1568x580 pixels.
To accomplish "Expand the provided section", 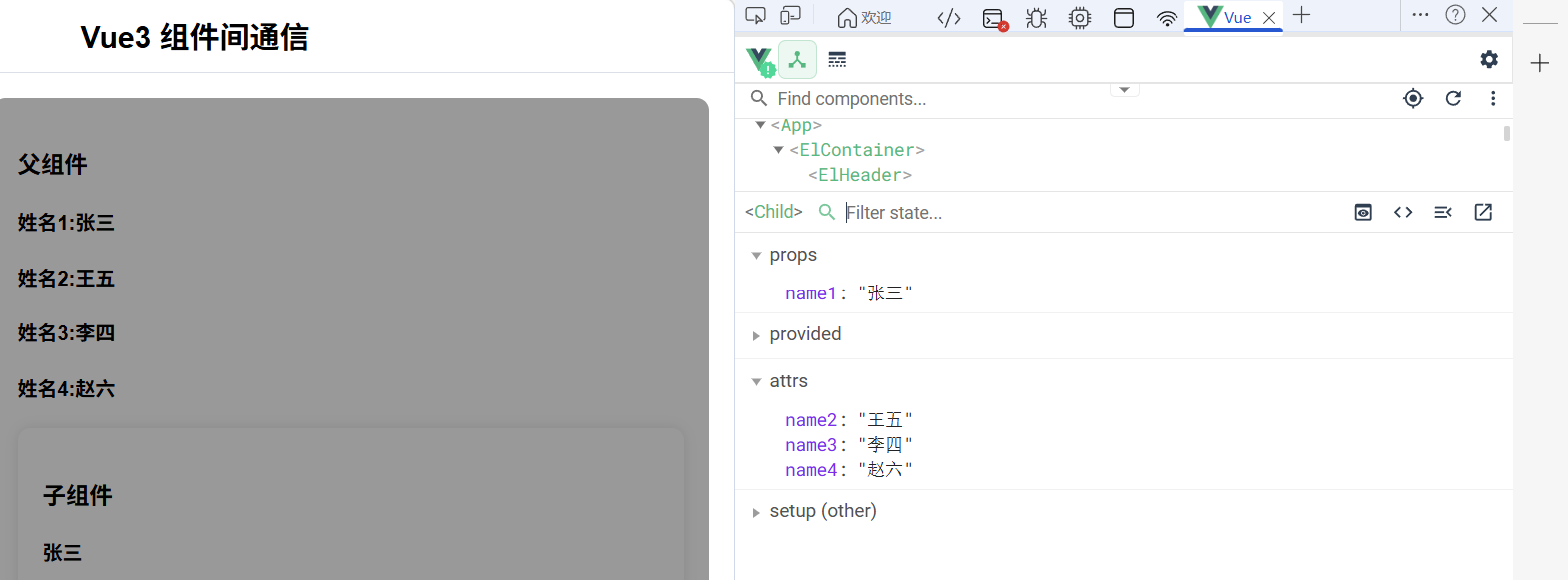I will (x=756, y=336).
